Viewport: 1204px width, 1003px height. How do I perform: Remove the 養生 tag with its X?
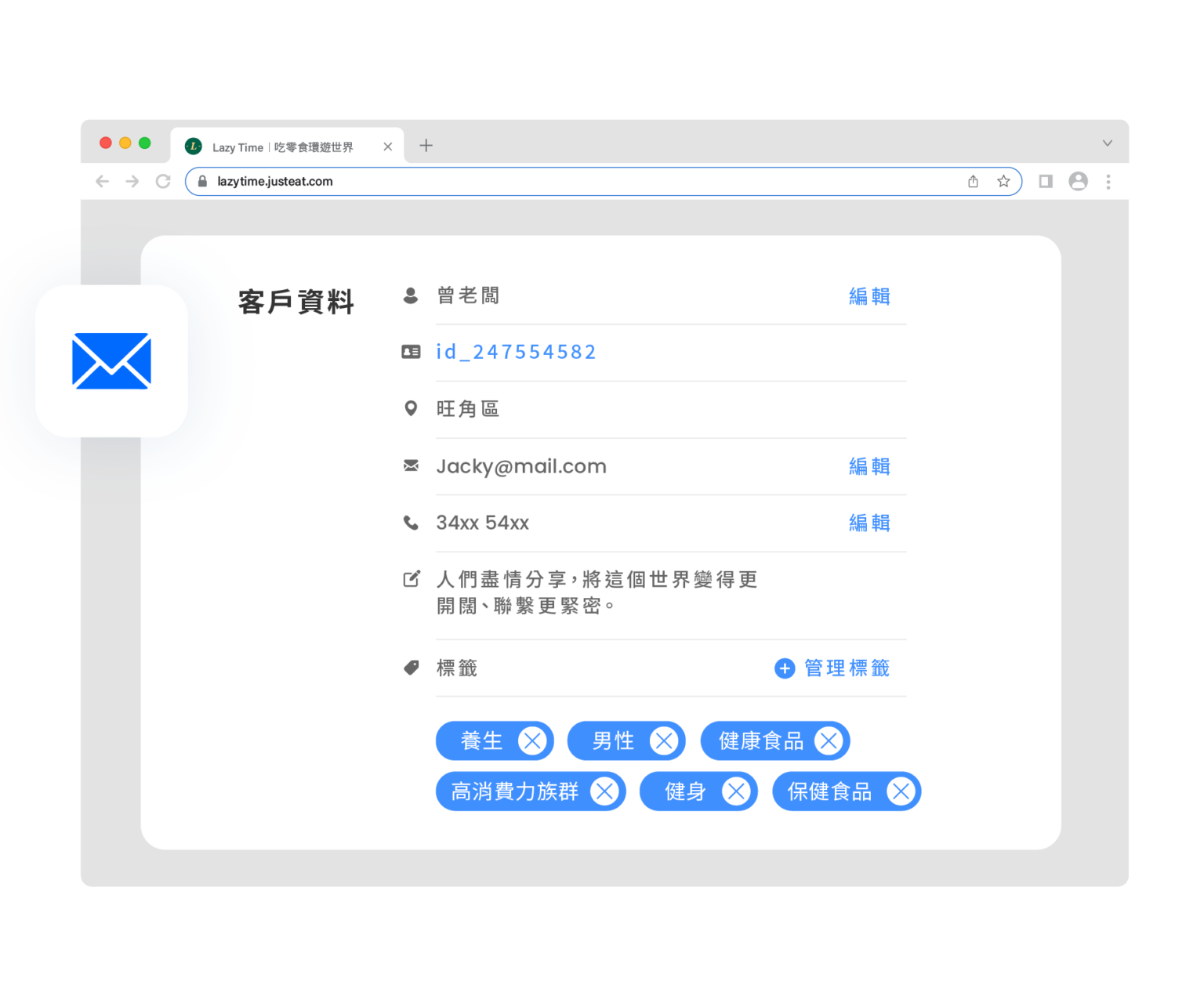click(532, 740)
